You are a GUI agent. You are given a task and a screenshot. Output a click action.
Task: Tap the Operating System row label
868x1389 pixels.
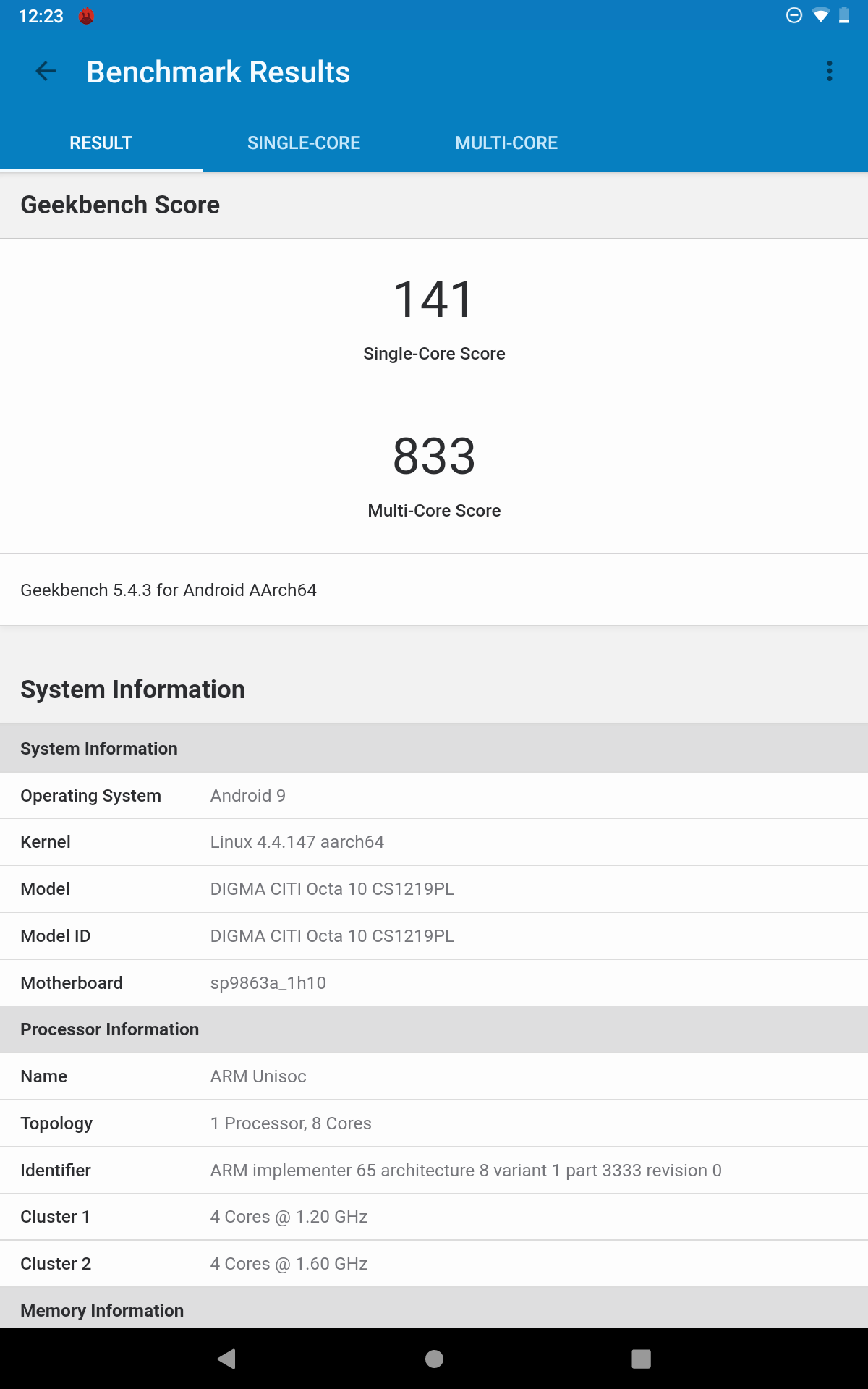pos(90,796)
